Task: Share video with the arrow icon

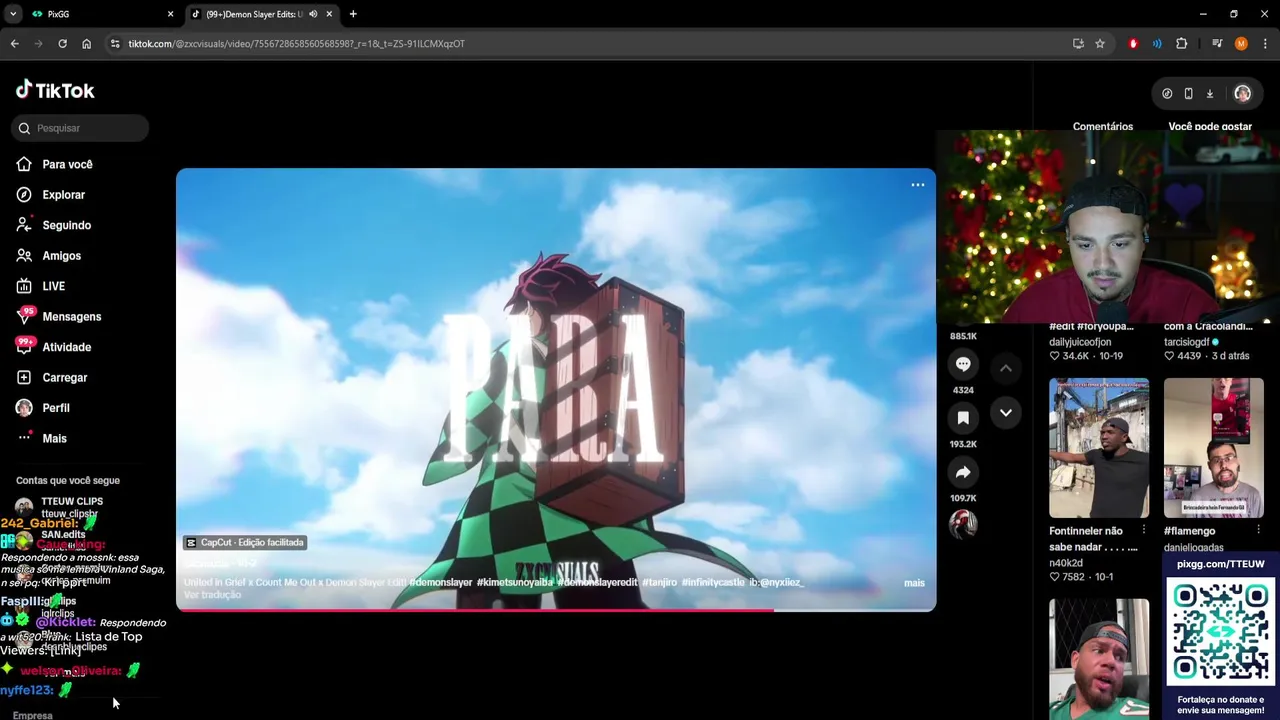Action: [x=963, y=472]
